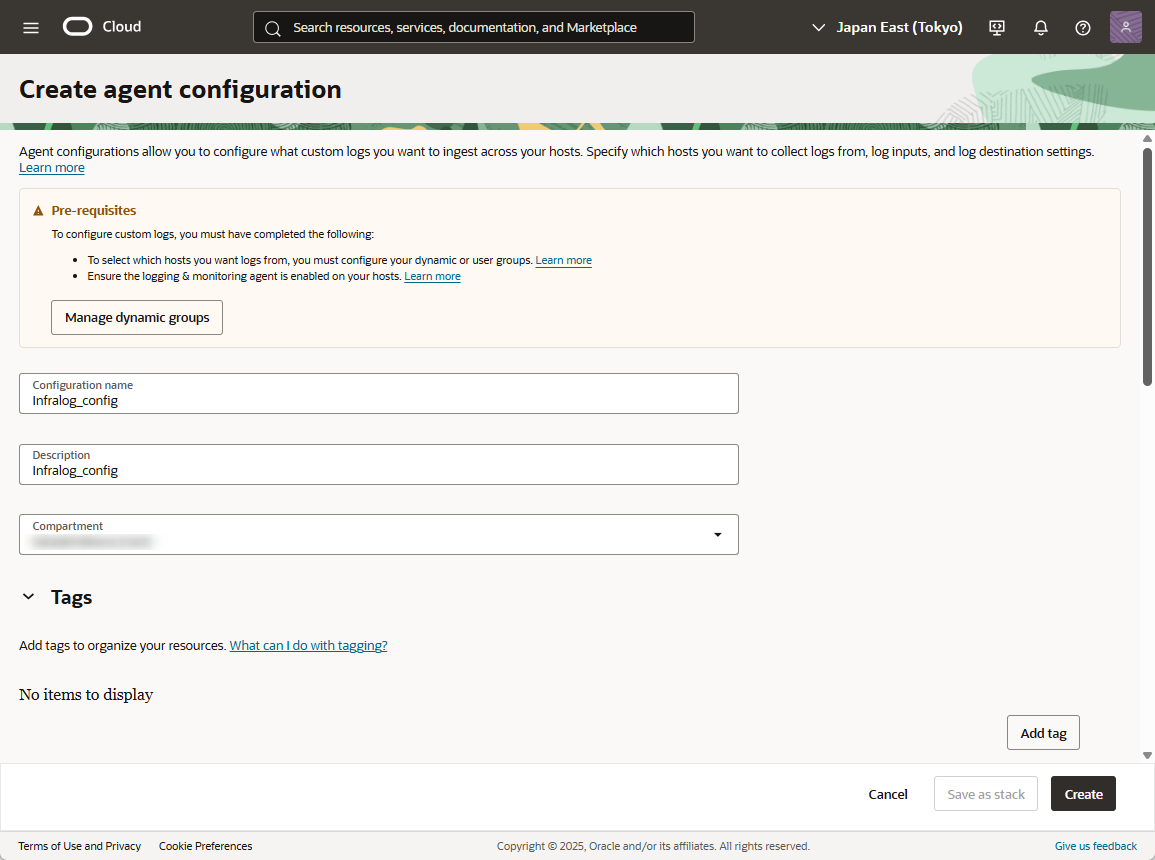Click the Add tag button
Screen dimensions: 1155x860
(x=1043, y=733)
